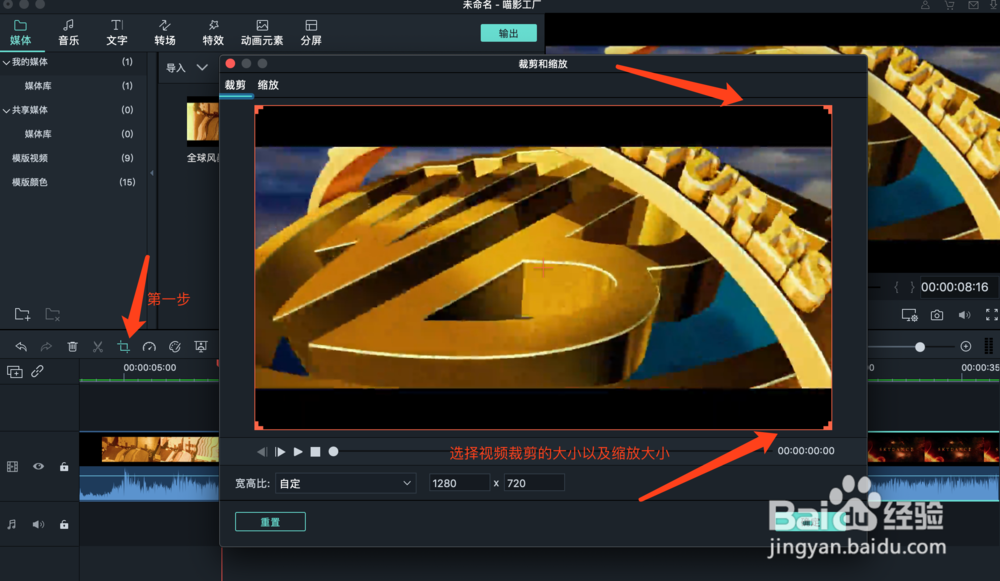Viewport: 1000px width, 581px height.
Task: Select 模版视频 in the sidebar
Action: pos(30,158)
